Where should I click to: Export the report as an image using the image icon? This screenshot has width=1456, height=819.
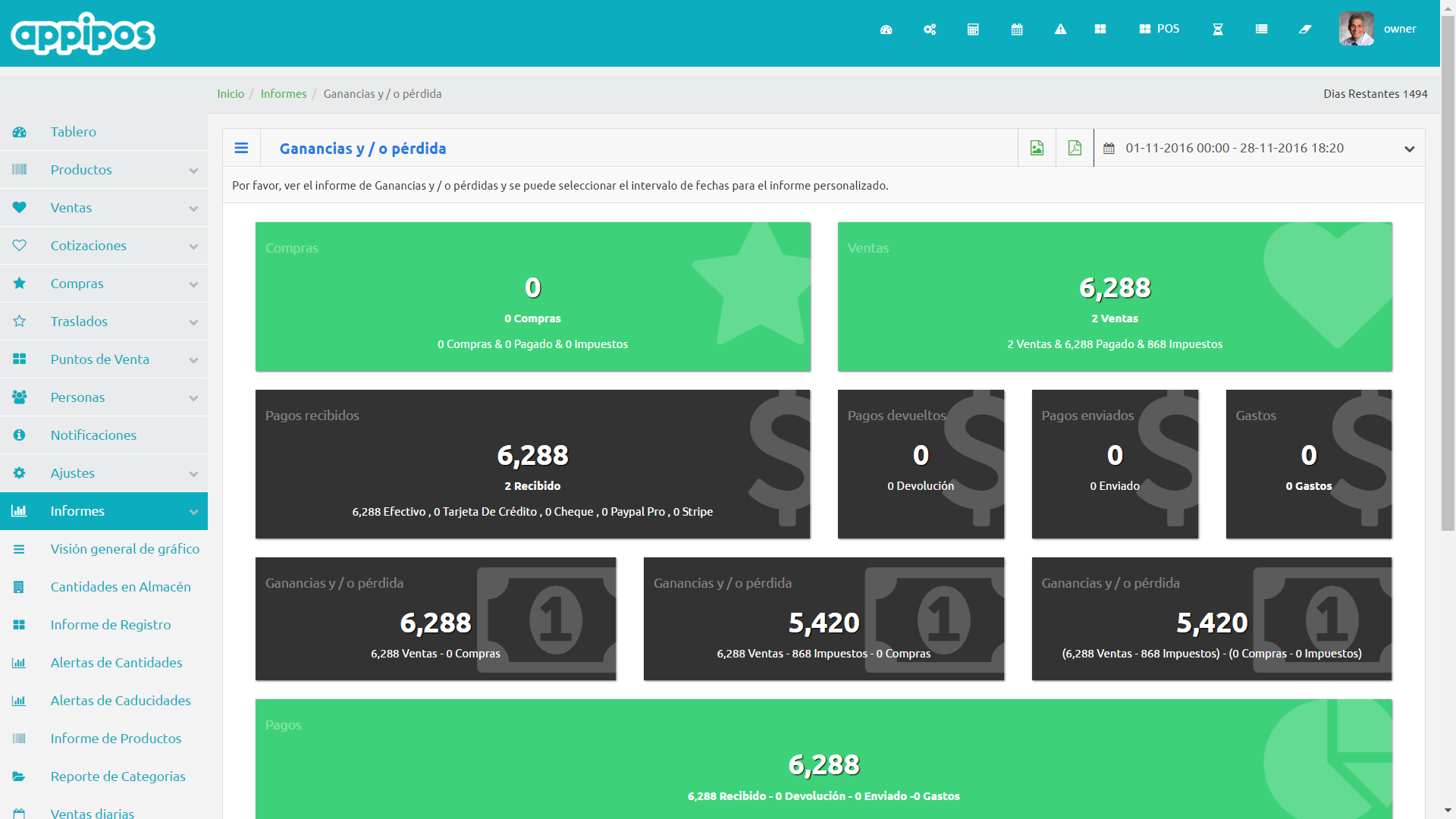click(x=1037, y=148)
